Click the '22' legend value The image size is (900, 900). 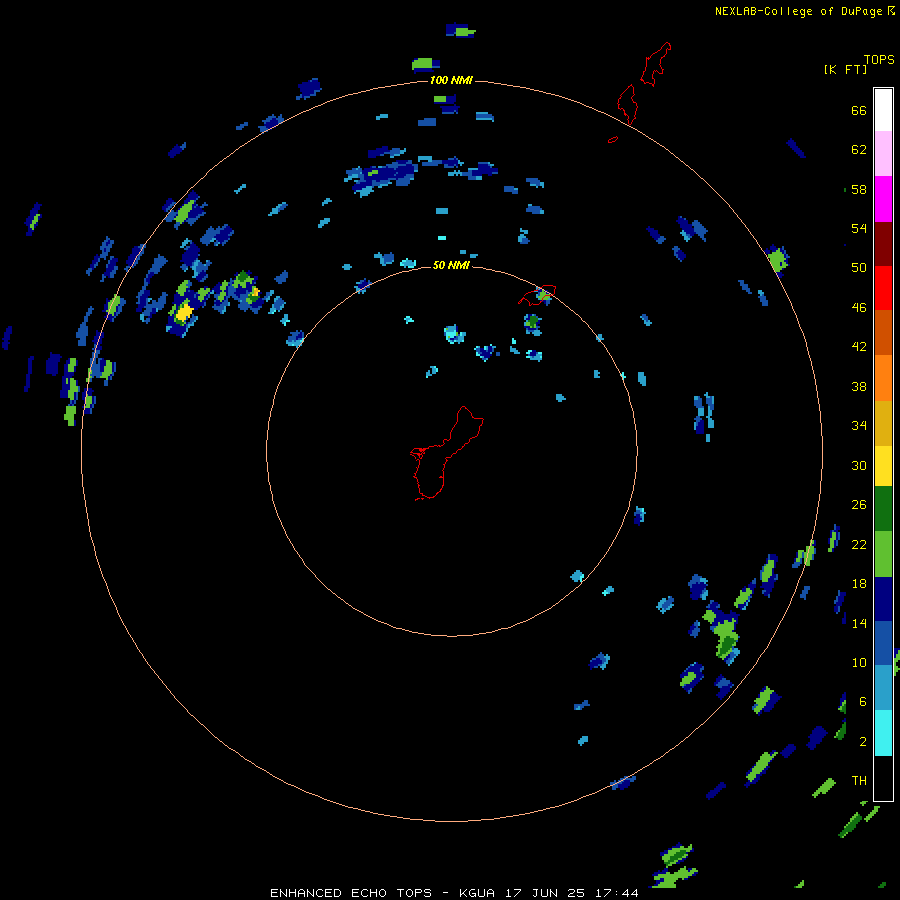[859, 544]
